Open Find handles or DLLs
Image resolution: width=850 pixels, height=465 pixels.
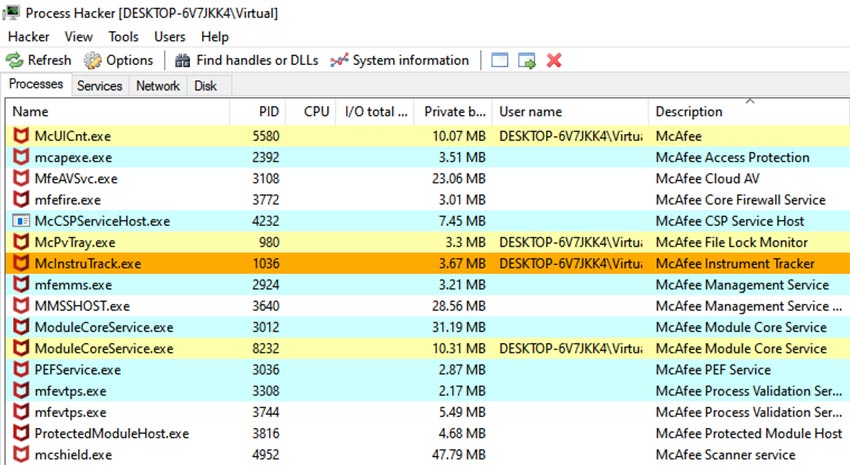pos(247,60)
